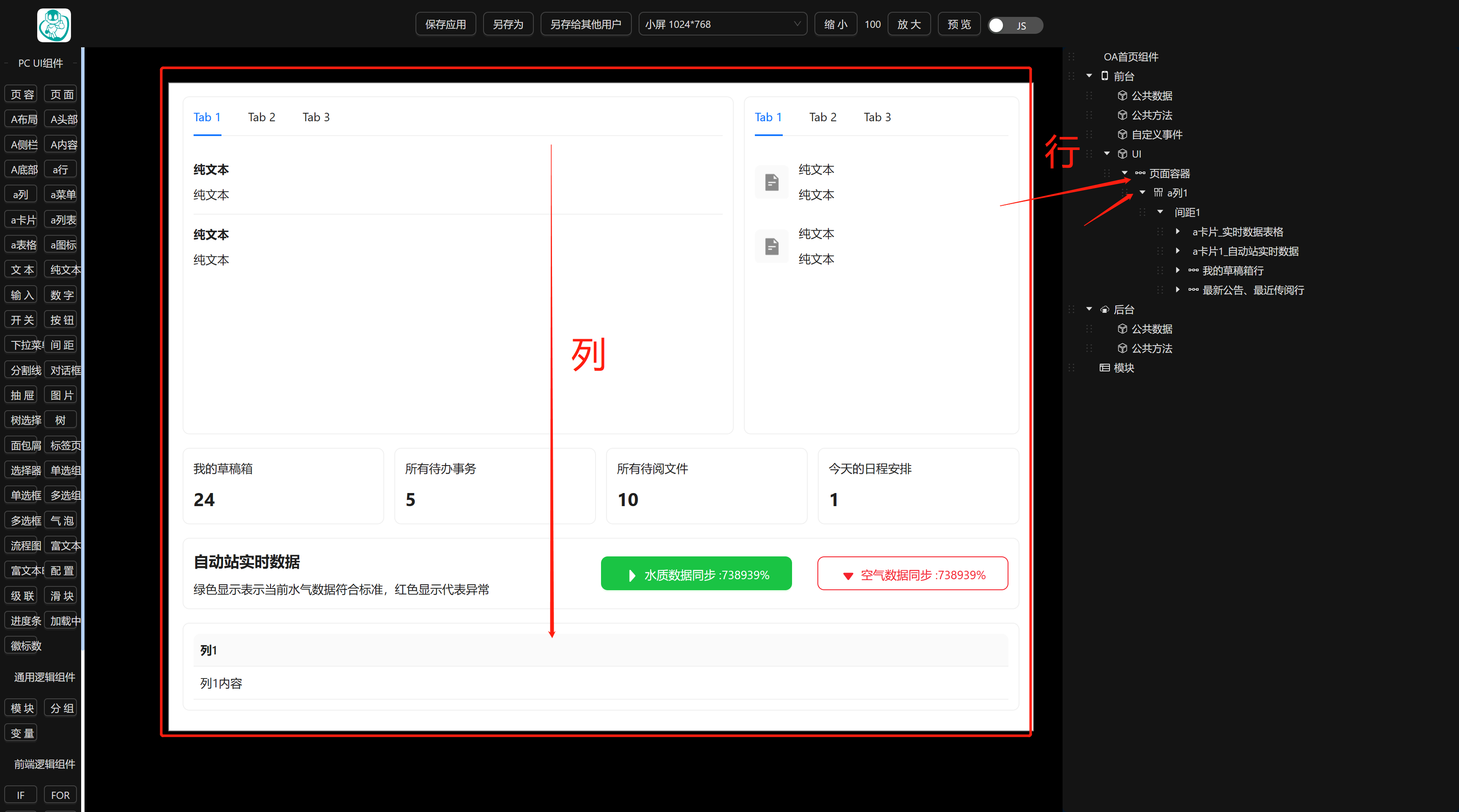The image size is (1459, 812).
Task: Click the green 水质数据同步 button
Action: [696, 574]
